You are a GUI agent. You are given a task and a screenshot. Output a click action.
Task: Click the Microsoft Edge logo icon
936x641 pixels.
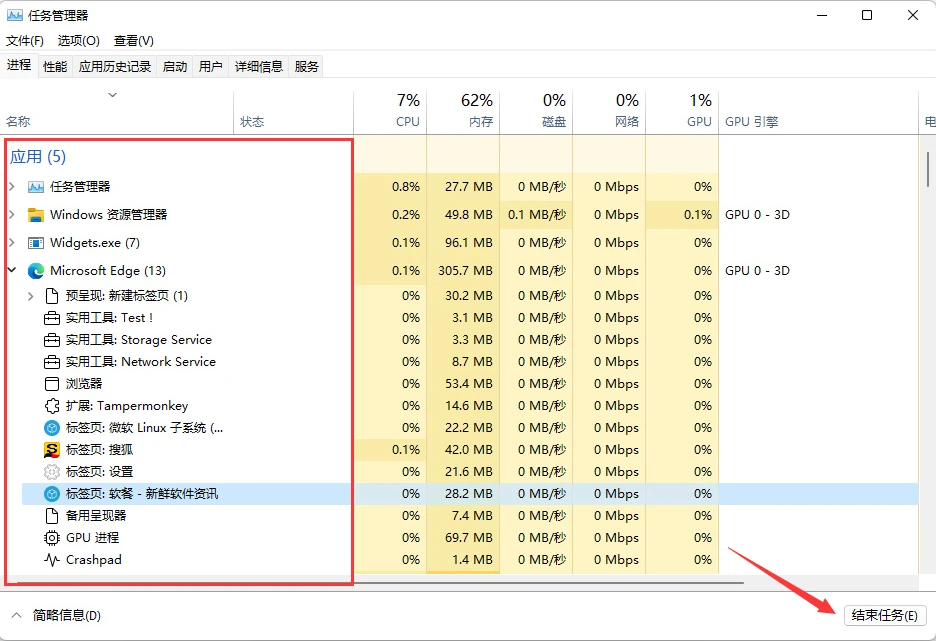36,271
